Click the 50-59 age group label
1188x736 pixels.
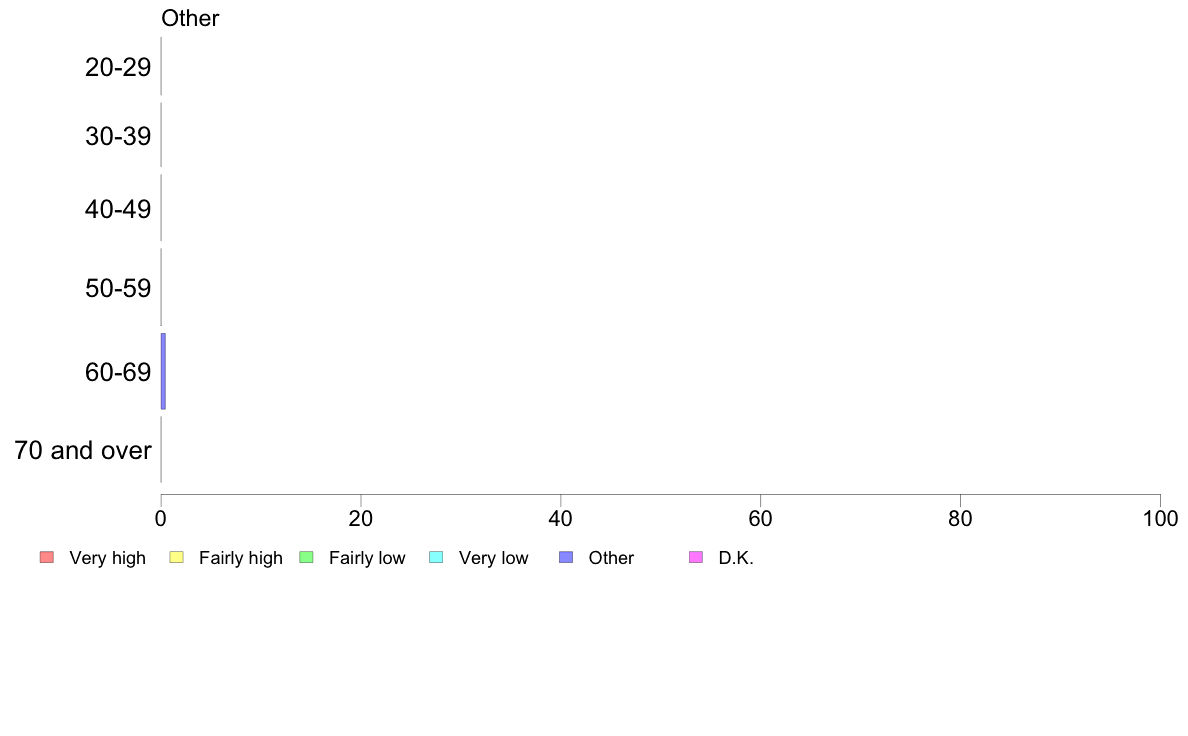[x=118, y=288]
